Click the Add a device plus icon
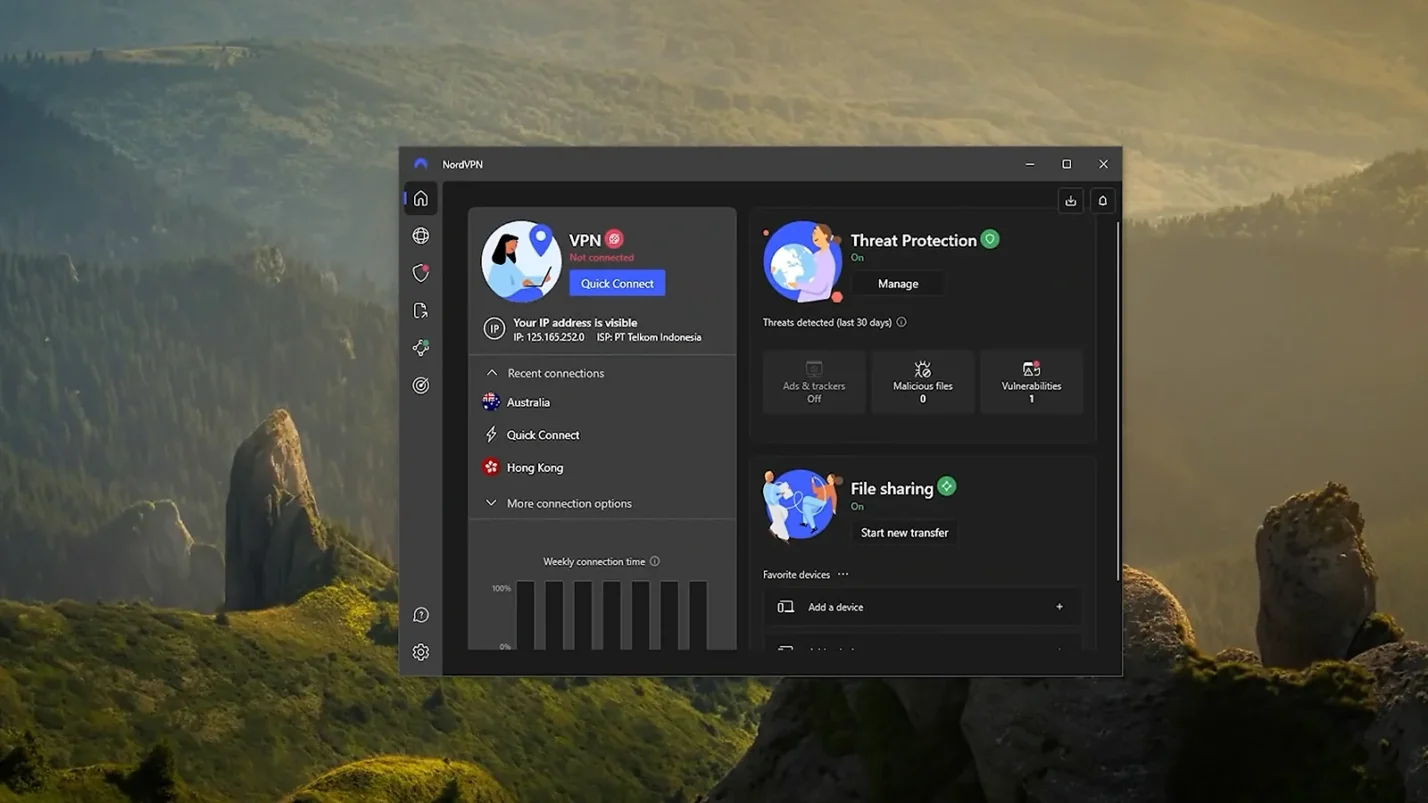Screen dimensions: 1428x803 (1060, 607)
